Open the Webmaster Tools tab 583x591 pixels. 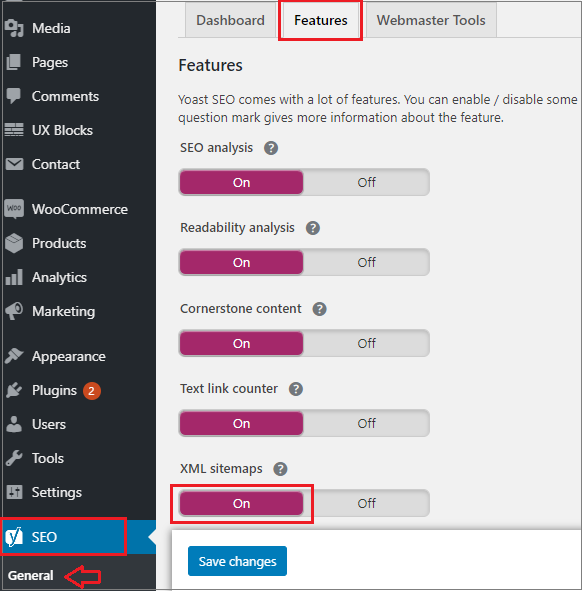431,20
